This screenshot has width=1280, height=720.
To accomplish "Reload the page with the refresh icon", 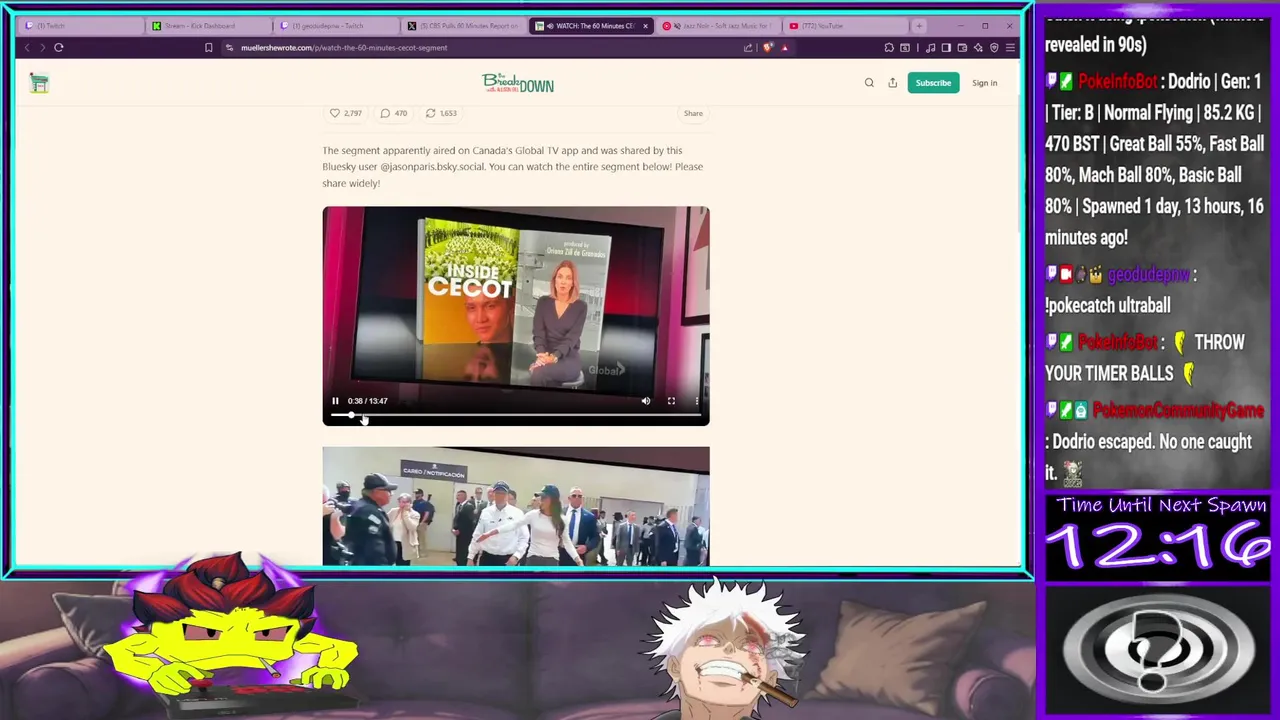I will coord(59,47).
